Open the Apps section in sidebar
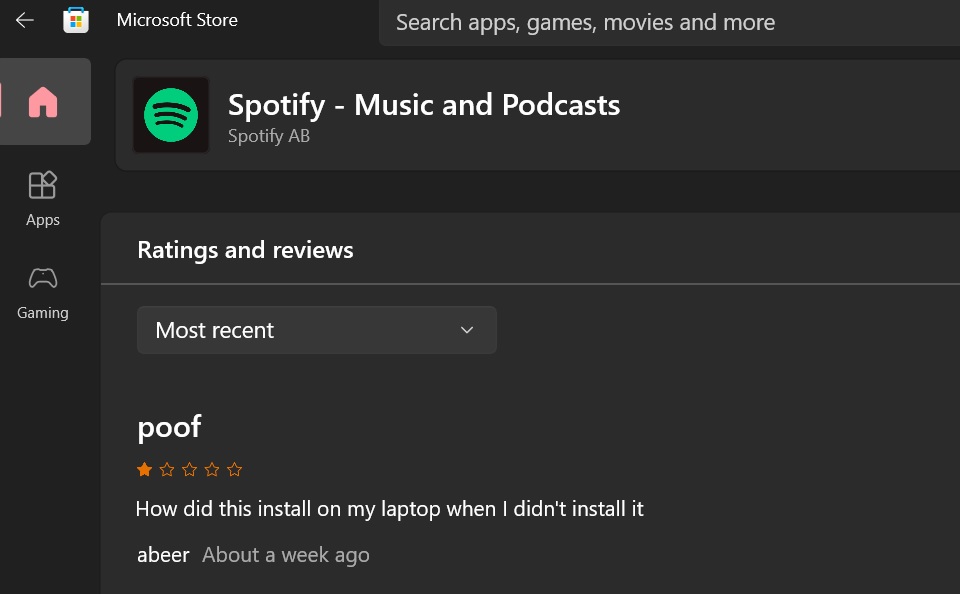 (x=43, y=198)
